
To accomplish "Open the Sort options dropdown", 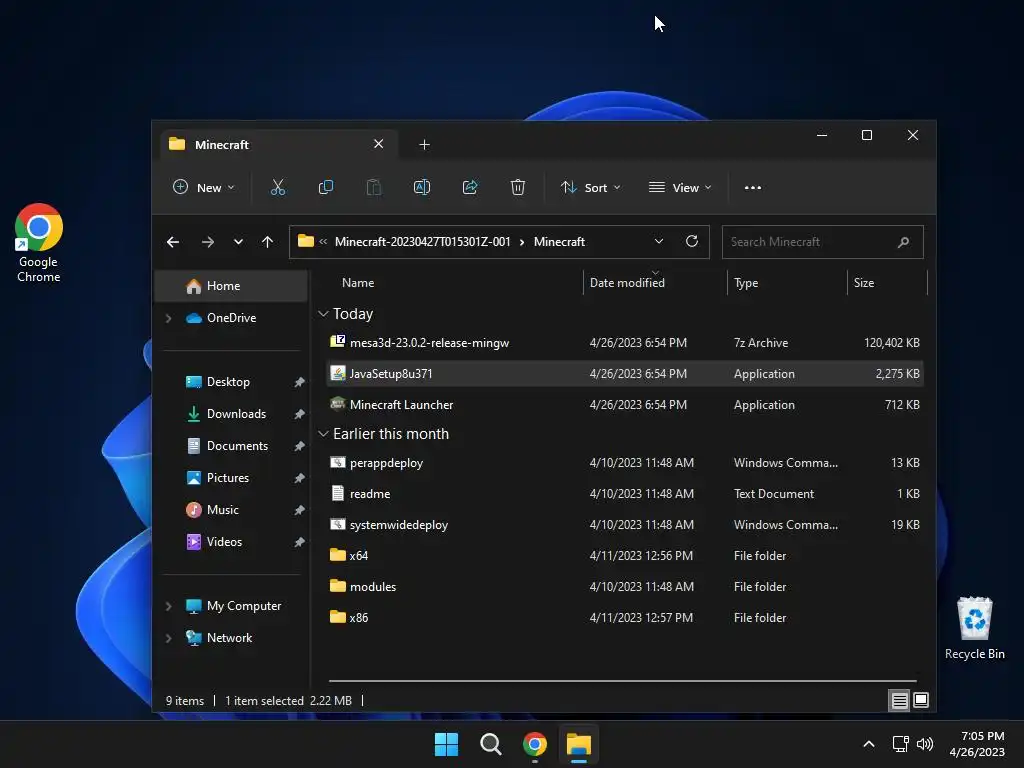I will (x=590, y=187).
